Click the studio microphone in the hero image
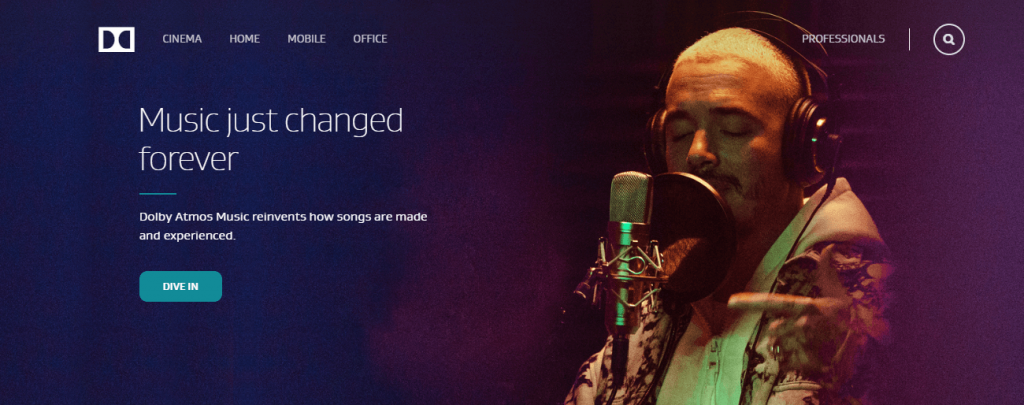The width and height of the screenshot is (1024, 405). coord(628,248)
